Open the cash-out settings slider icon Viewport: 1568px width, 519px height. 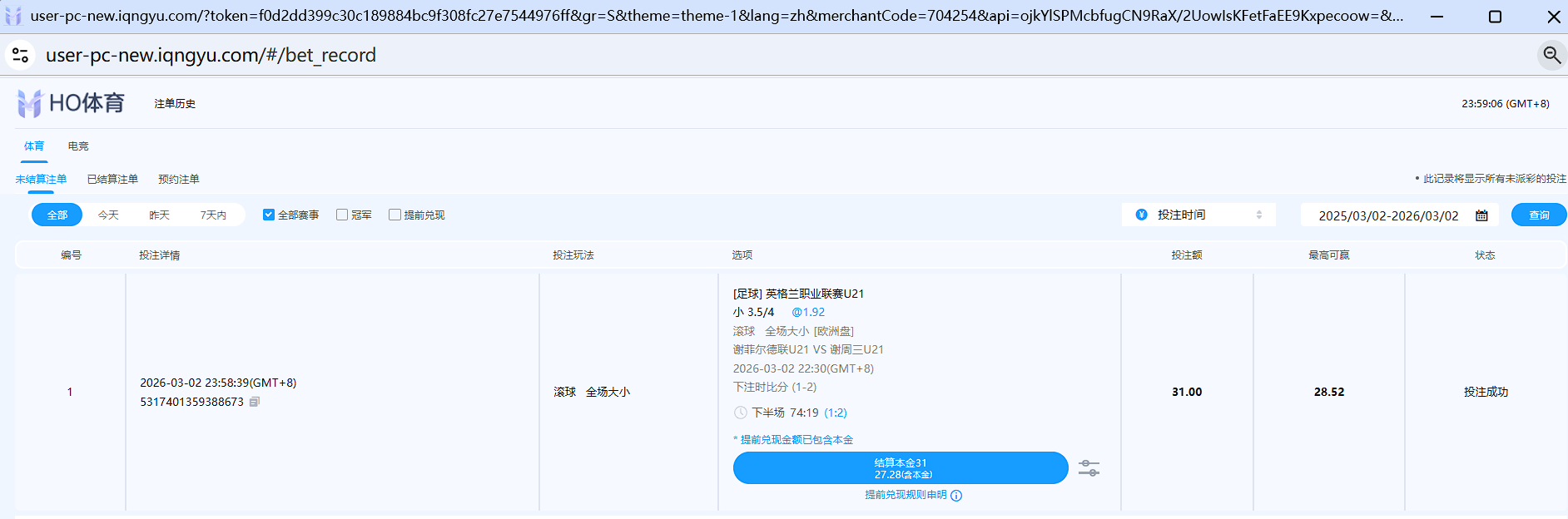point(1089,468)
